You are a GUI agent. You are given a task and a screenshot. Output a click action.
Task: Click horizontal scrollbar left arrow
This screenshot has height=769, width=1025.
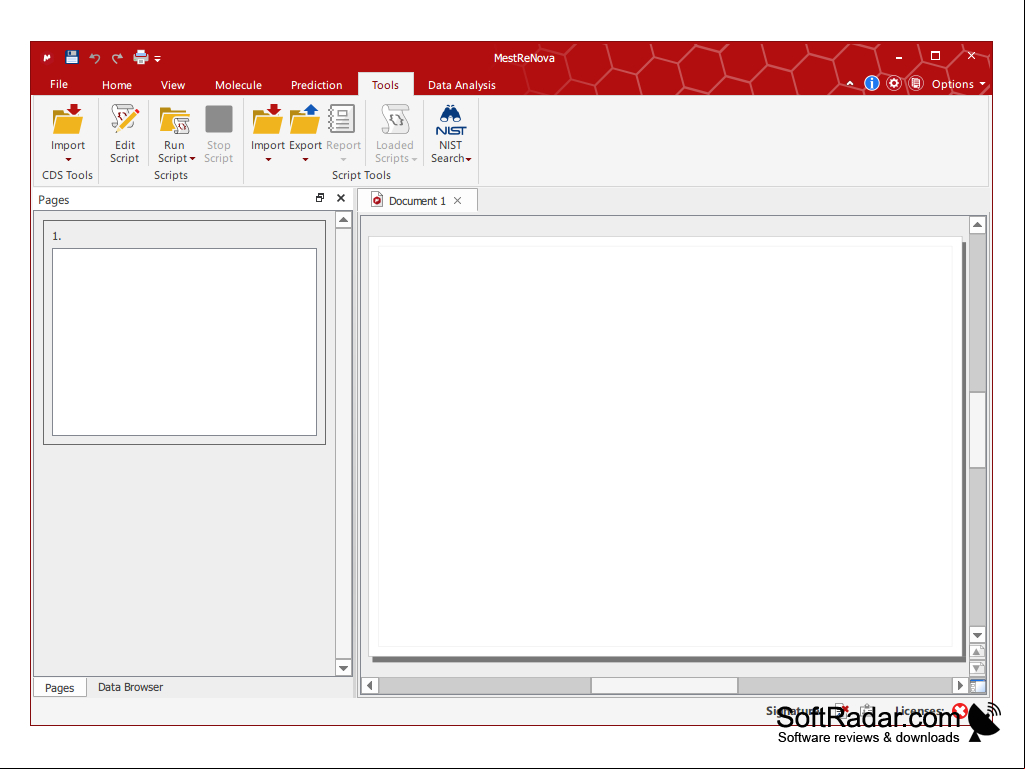tap(370, 685)
